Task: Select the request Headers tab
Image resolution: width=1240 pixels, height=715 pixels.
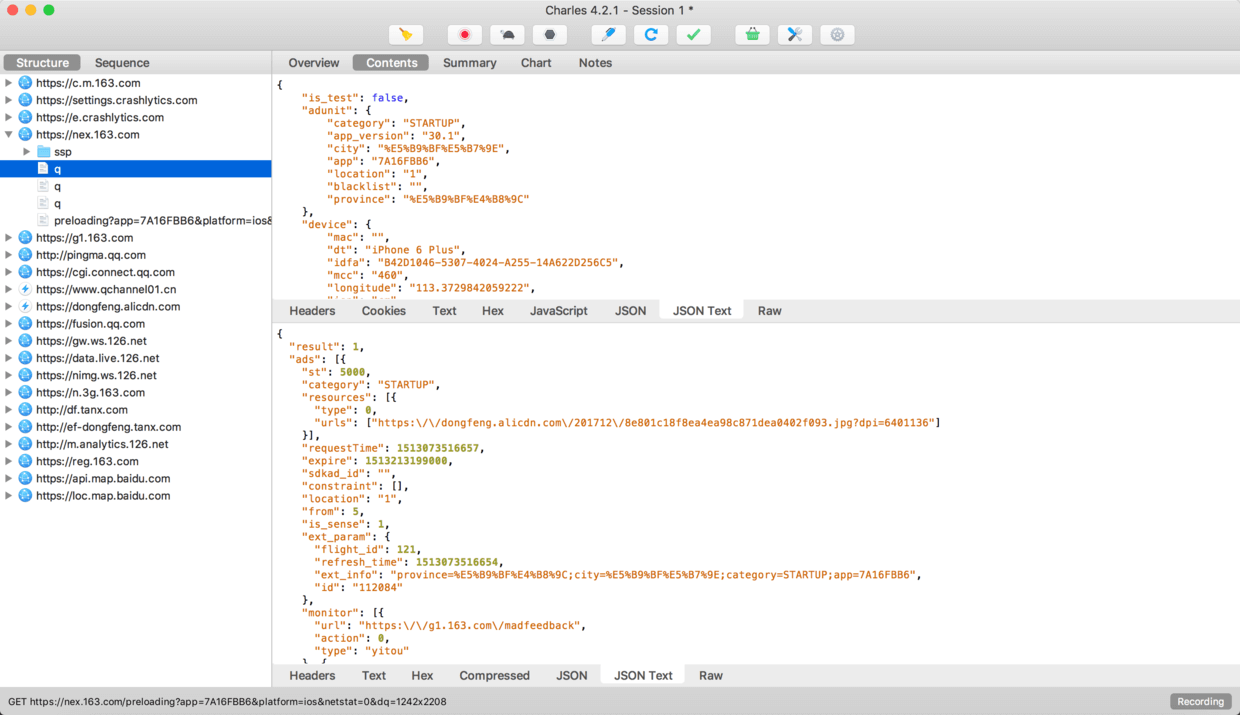Action: 312,311
